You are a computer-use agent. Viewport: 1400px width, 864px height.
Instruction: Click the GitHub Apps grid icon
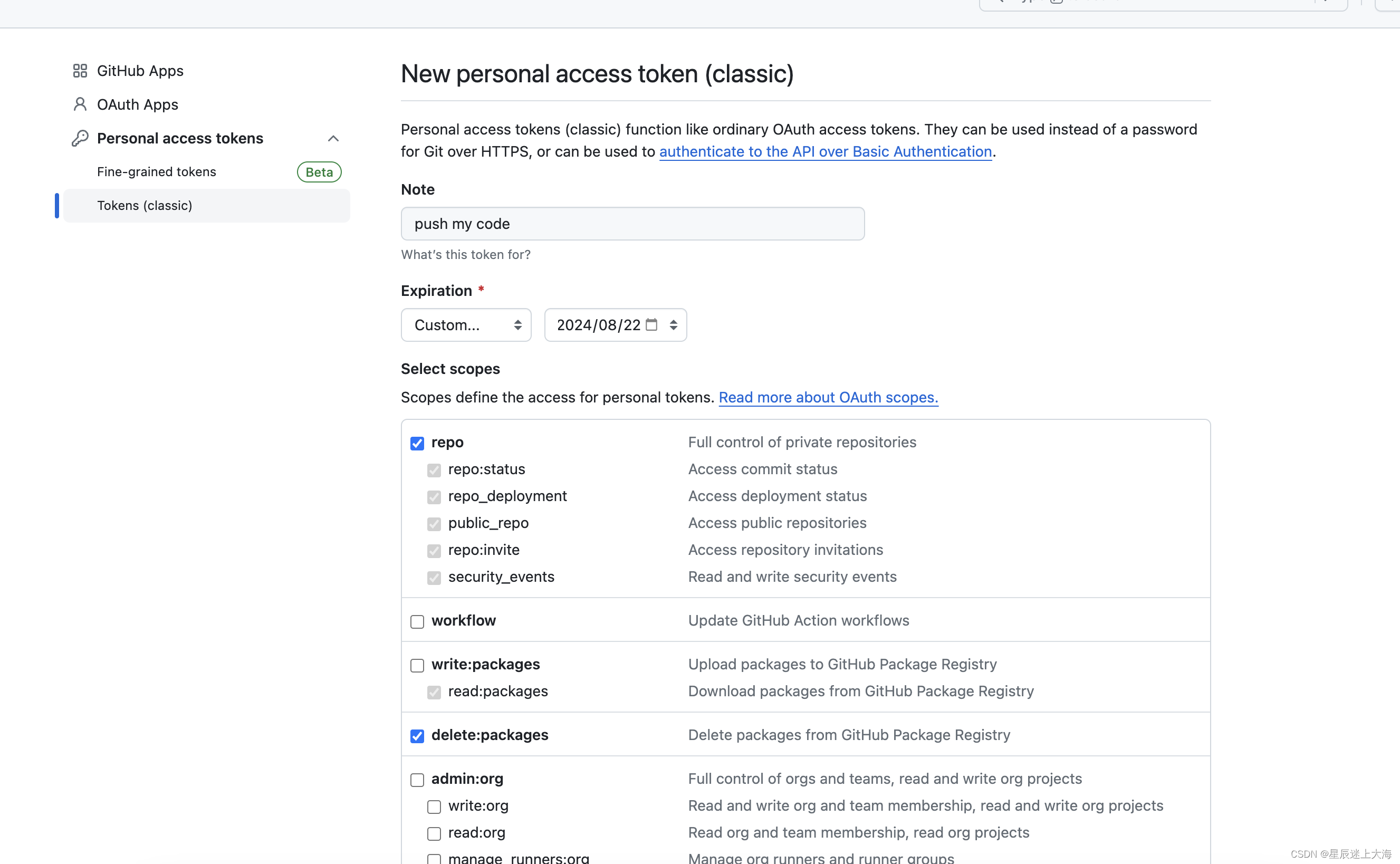[80, 71]
